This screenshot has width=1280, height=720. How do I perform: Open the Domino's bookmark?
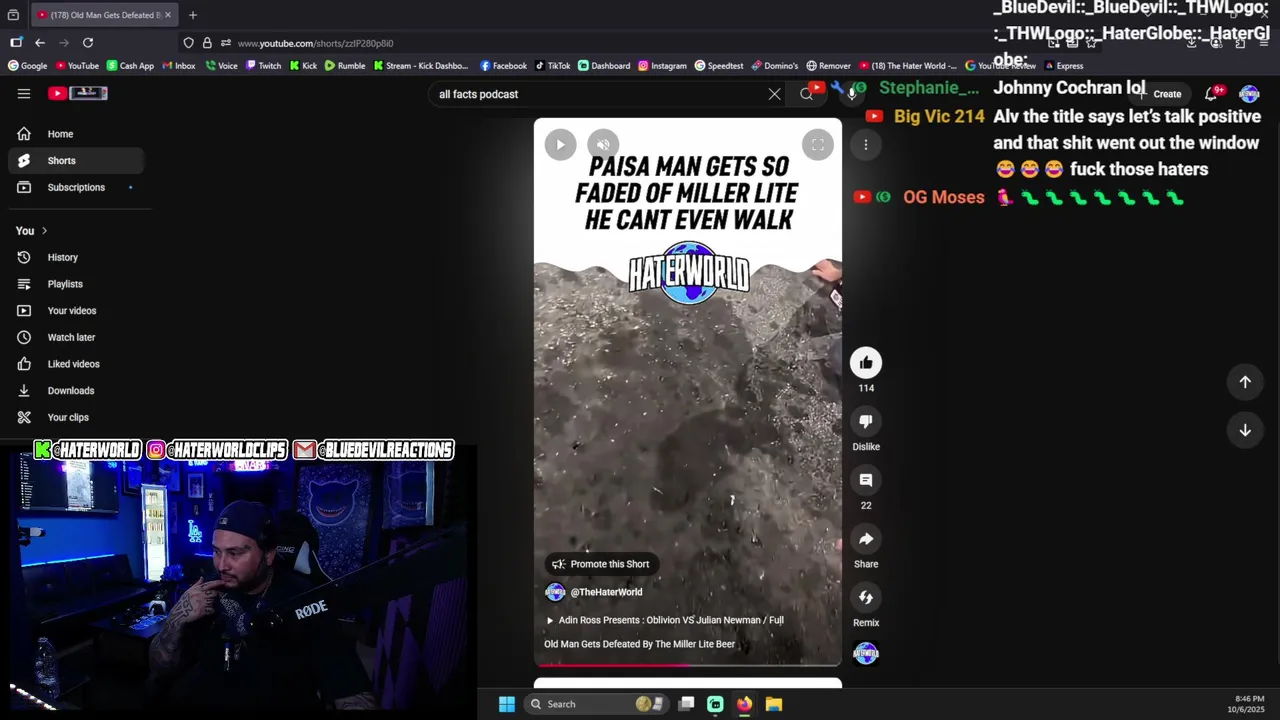click(775, 66)
